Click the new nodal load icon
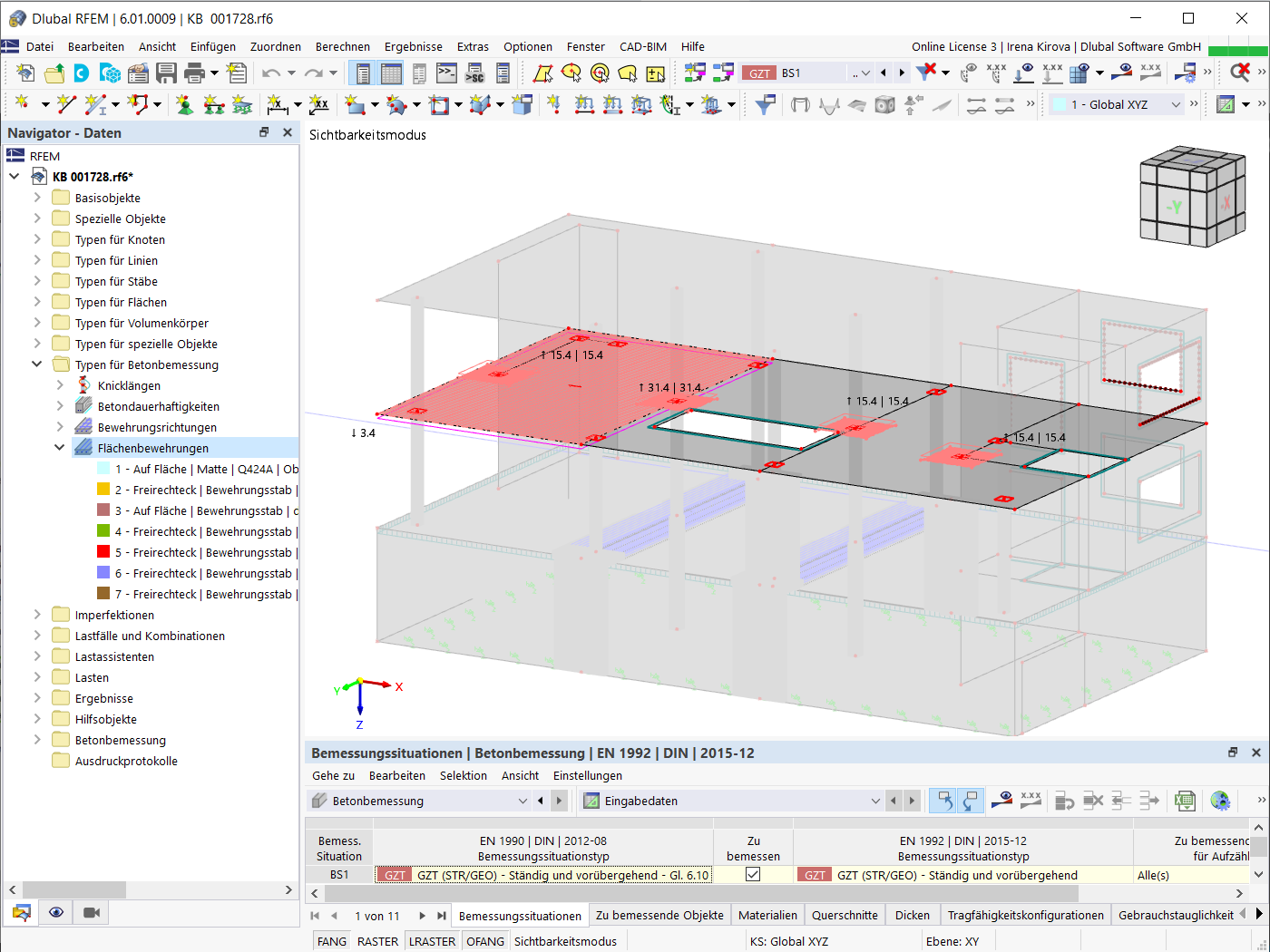 pos(553,105)
